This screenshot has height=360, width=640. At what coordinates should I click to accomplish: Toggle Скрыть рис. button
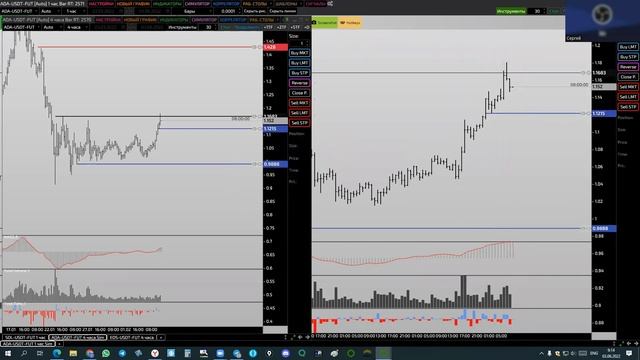tap(255, 11)
